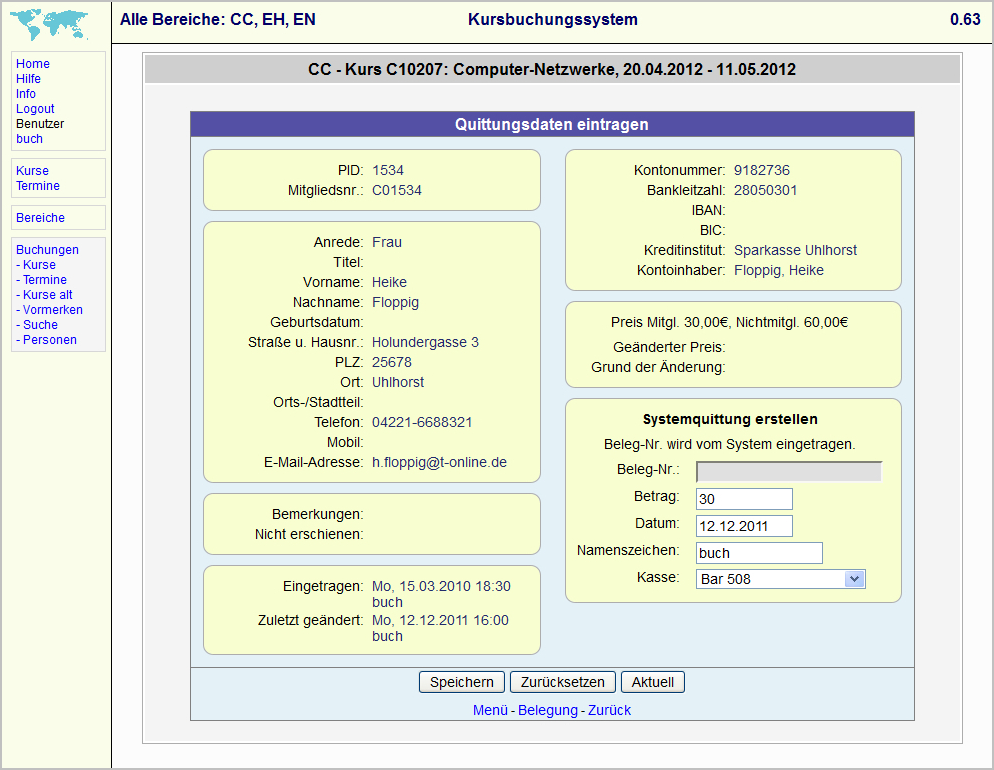
Task: Open the '- Kurse' bookings submenu
Action: [x=36, y=265]
